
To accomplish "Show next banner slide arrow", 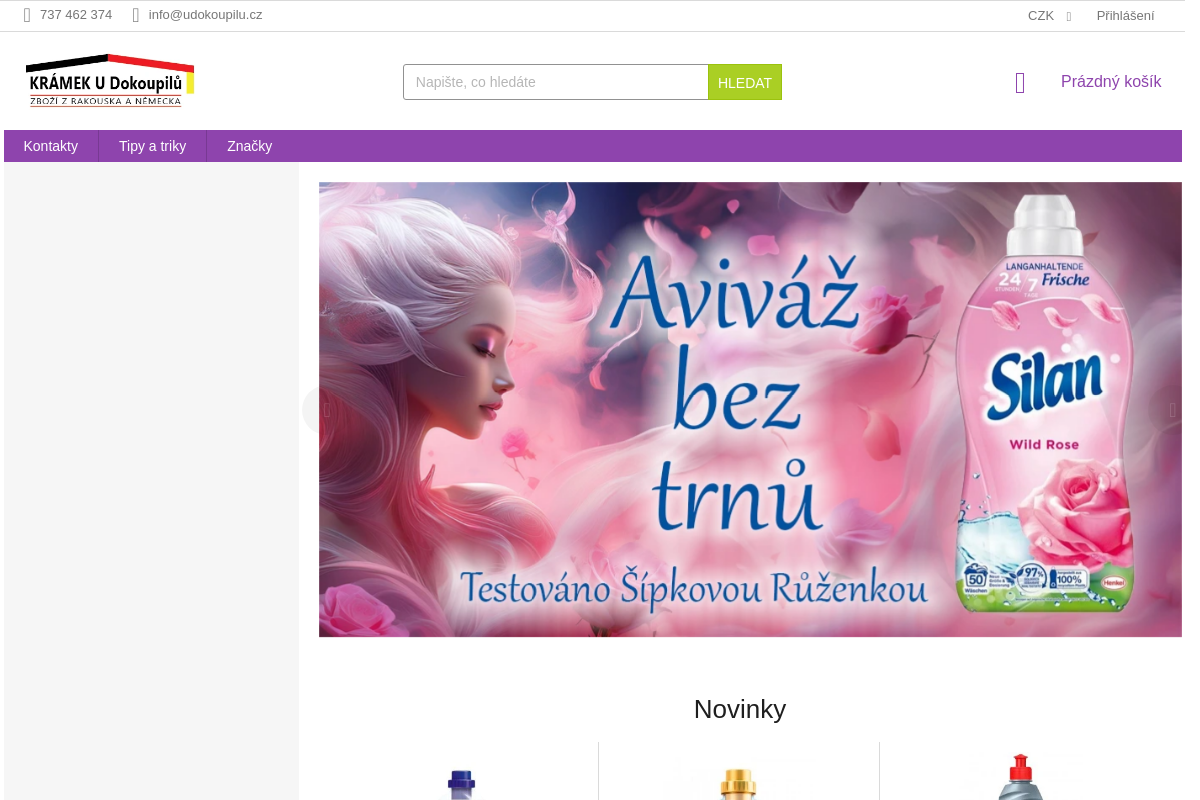I will (x=1172, y=410).
